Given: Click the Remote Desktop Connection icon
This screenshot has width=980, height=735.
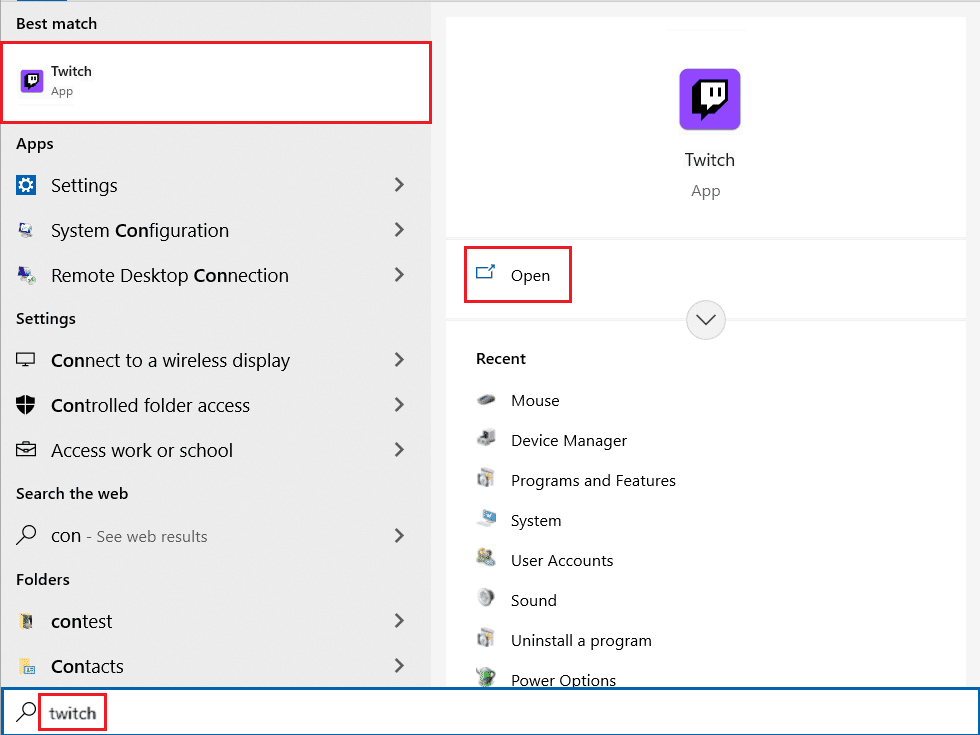Looking at the screenshot, I should (26, 275).
